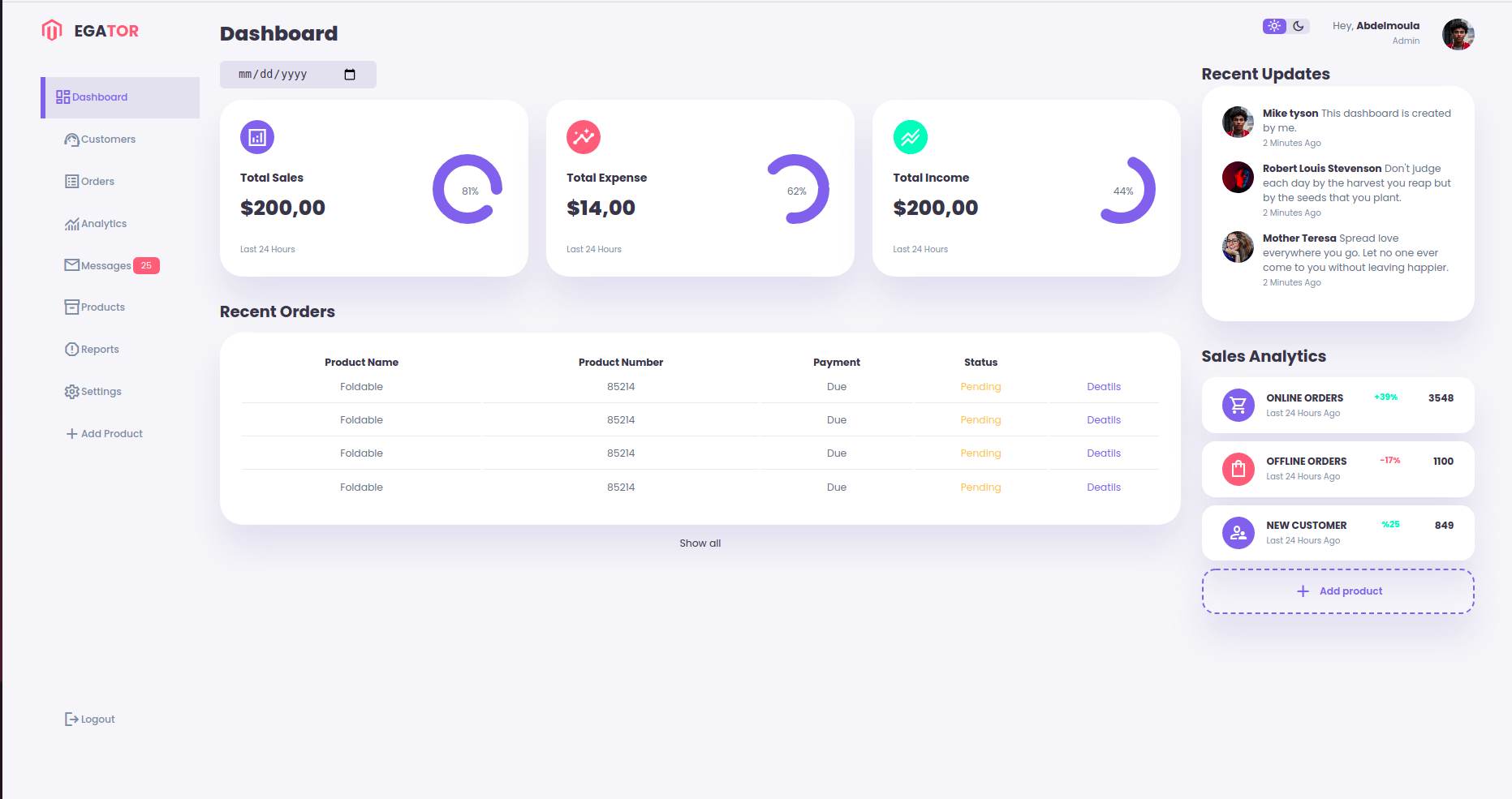Click the EGATOR logo icon
The width and height of the screenshot is (1512, 799).
pyautogui.click(x=52, y=30)
